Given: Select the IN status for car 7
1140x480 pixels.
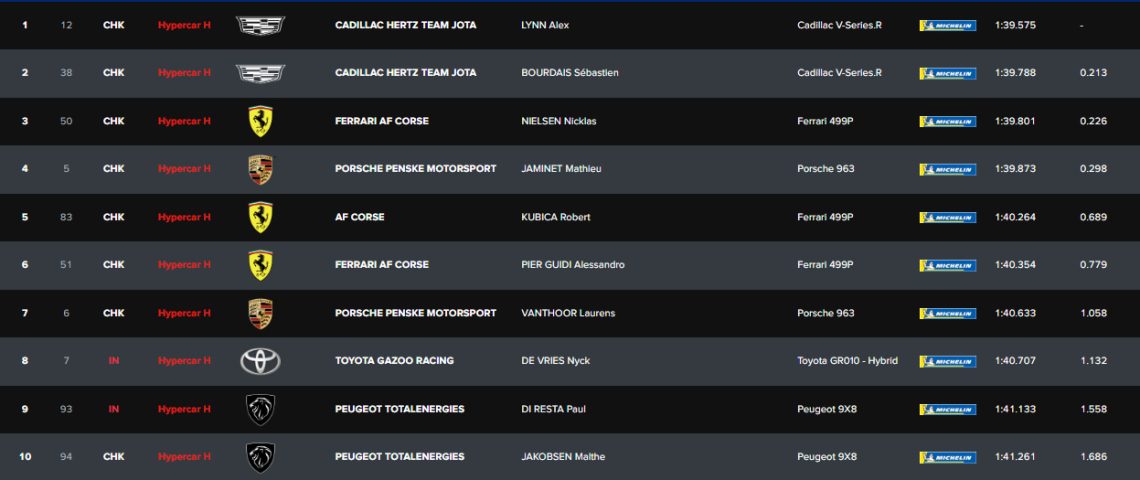Looking at the screenshot, I should pos(113,361).
